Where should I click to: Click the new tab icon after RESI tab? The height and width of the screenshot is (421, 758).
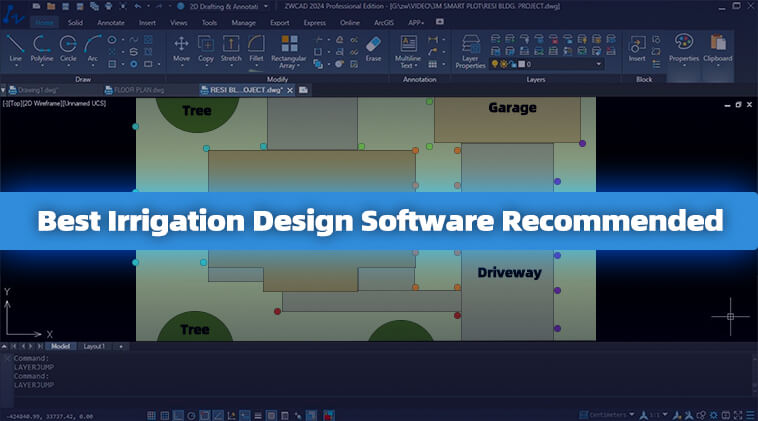(x=304, y=90)
